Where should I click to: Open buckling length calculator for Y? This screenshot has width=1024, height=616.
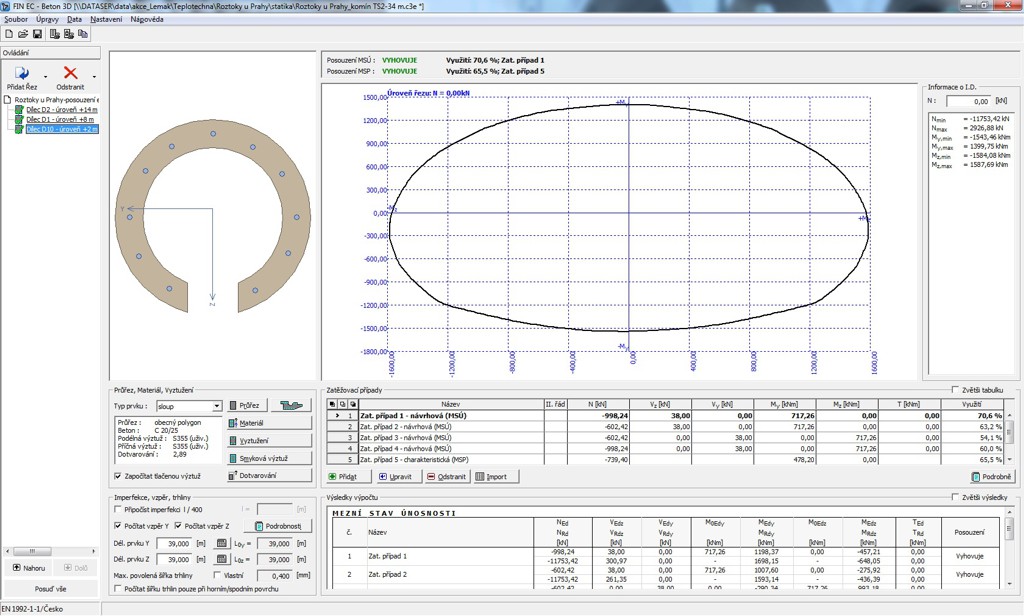pyautogui.click(x=222, y=543)
